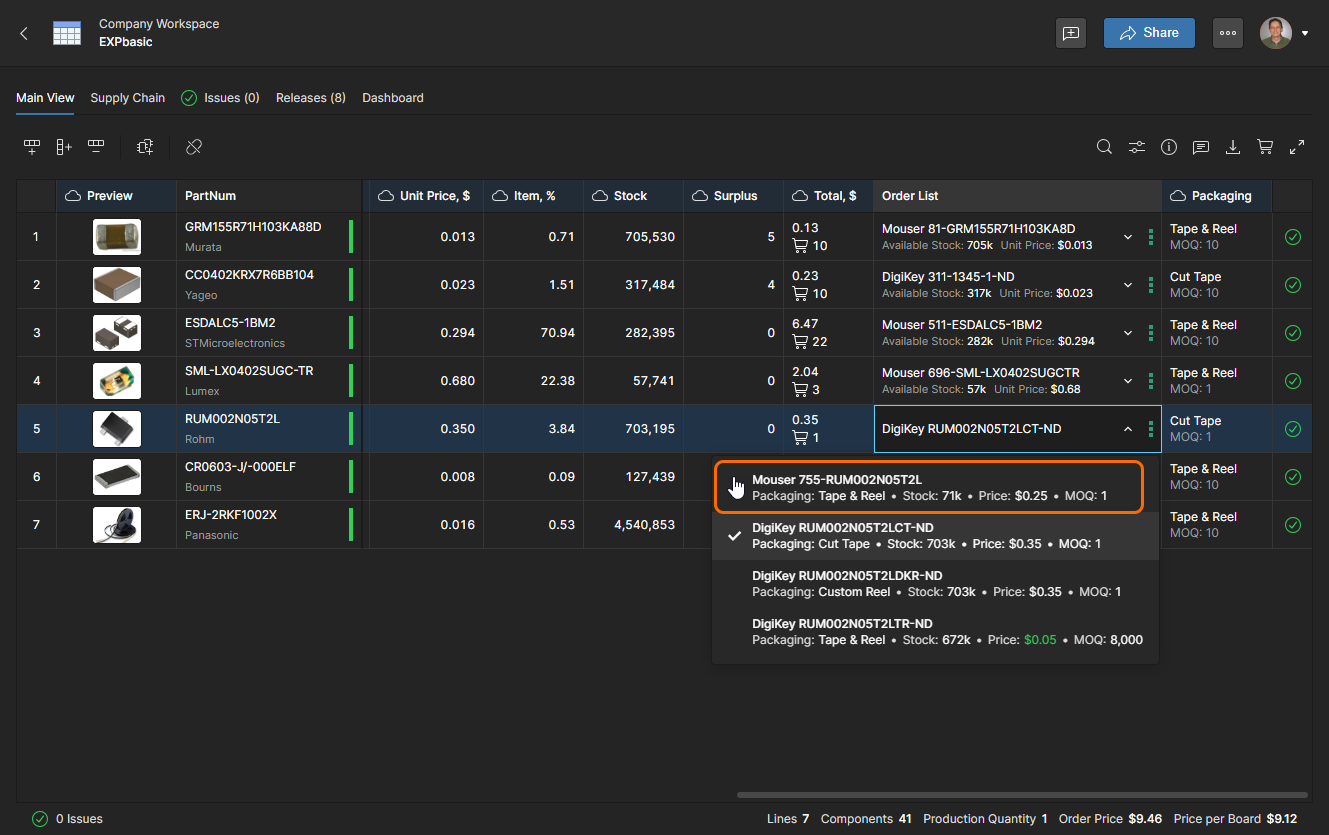Toggle green status check for row 4
Screen dimensions: 1329x835
(x=1292, y=381)
